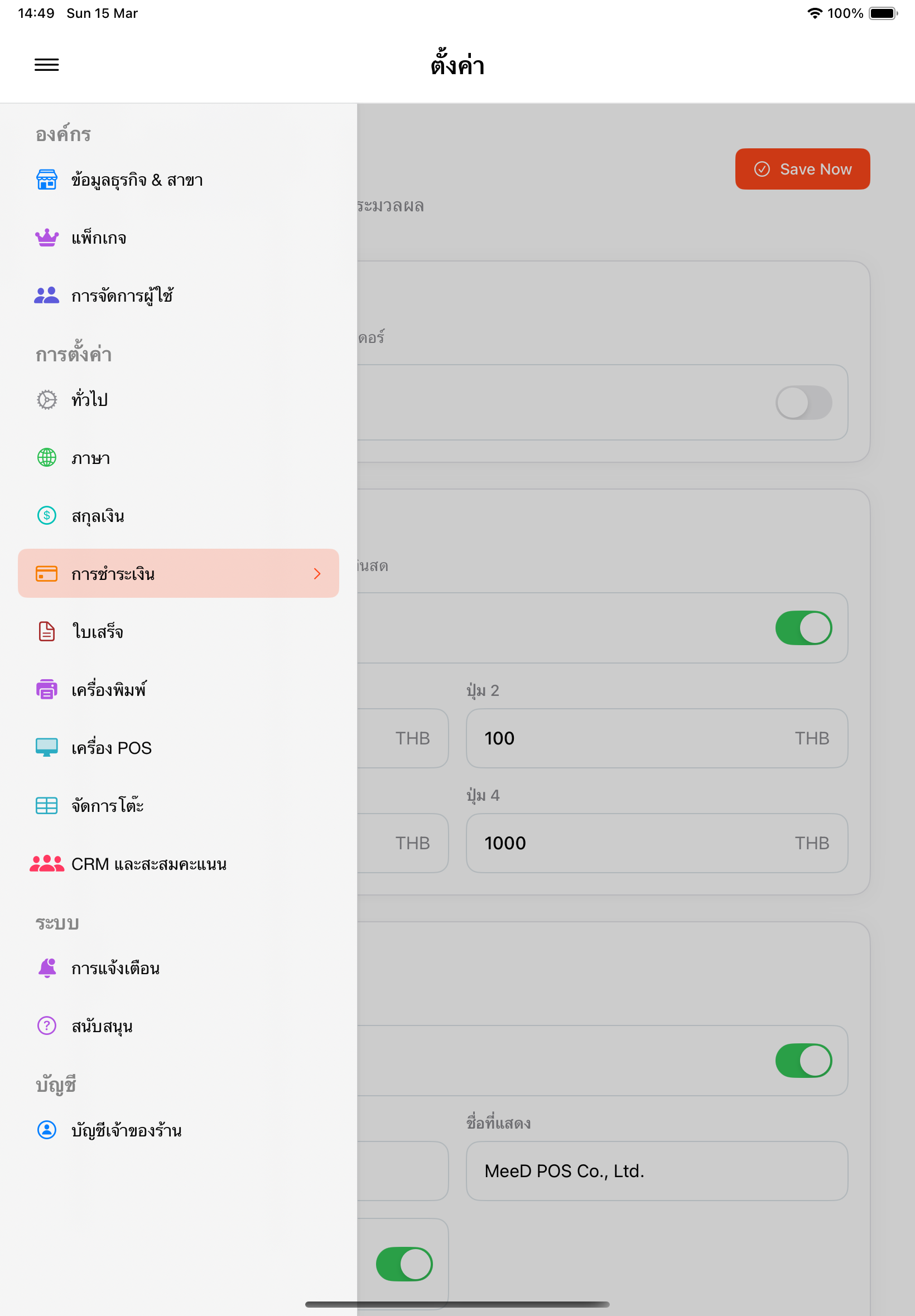915x1316 pixels.
Task: Select the store icon for ข้อมูลธุรกิจ & สาขา
Action: pyautogui.click(x=46, y=180)
